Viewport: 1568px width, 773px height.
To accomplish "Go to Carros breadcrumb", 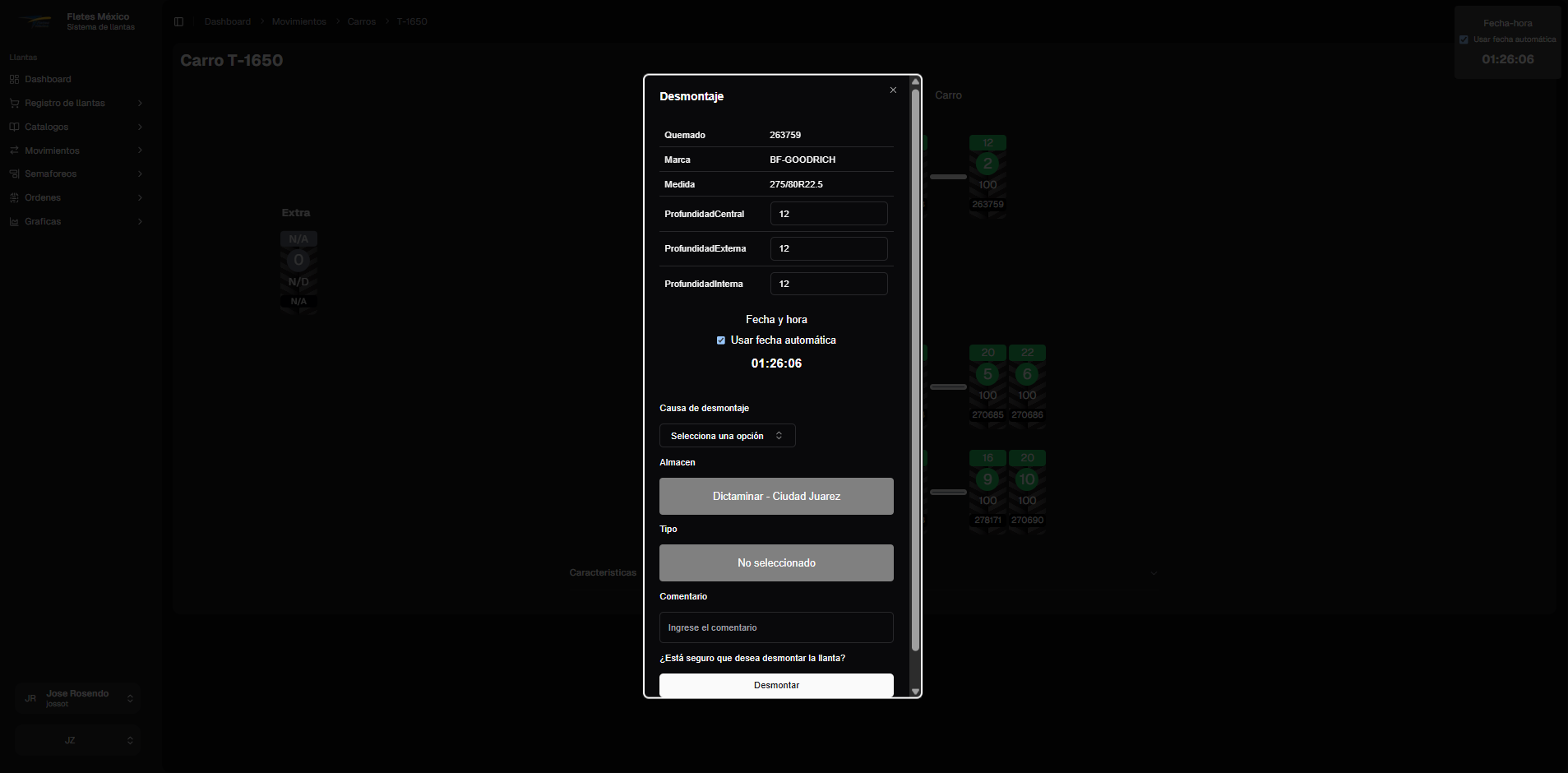I will [361, 21].
